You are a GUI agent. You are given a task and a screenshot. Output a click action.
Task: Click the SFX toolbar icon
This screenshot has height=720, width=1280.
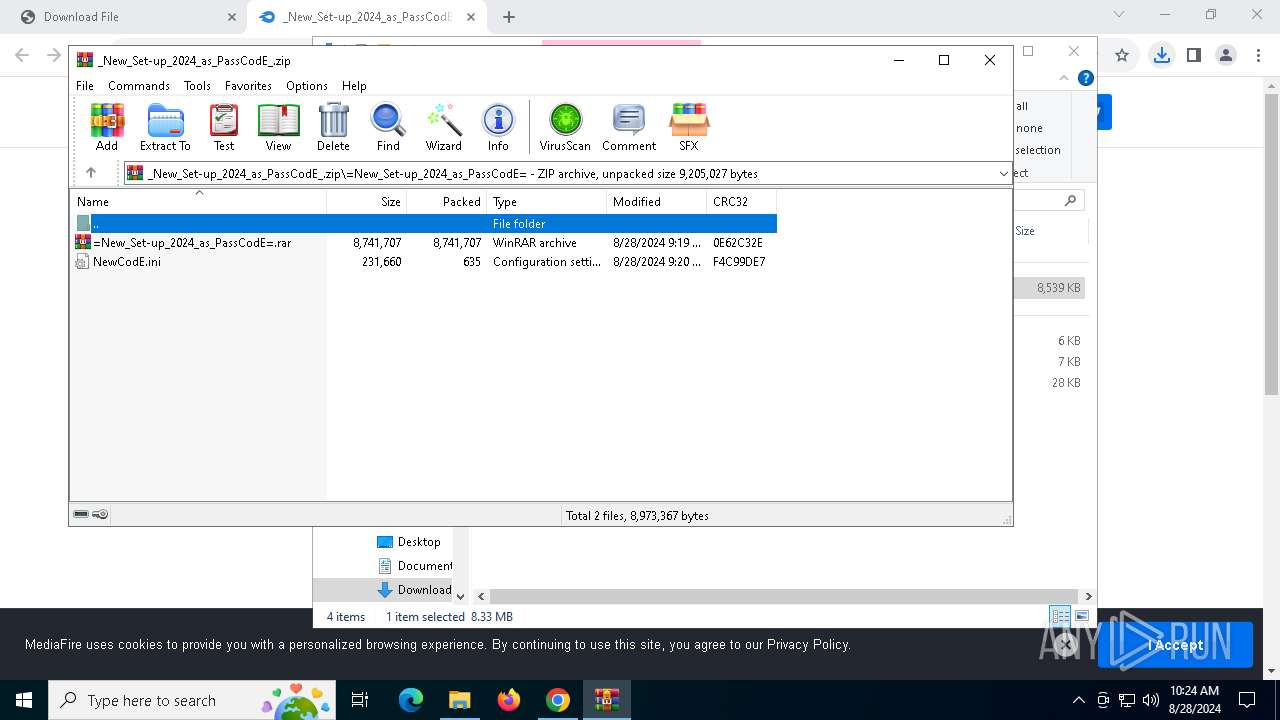point(689,127)
